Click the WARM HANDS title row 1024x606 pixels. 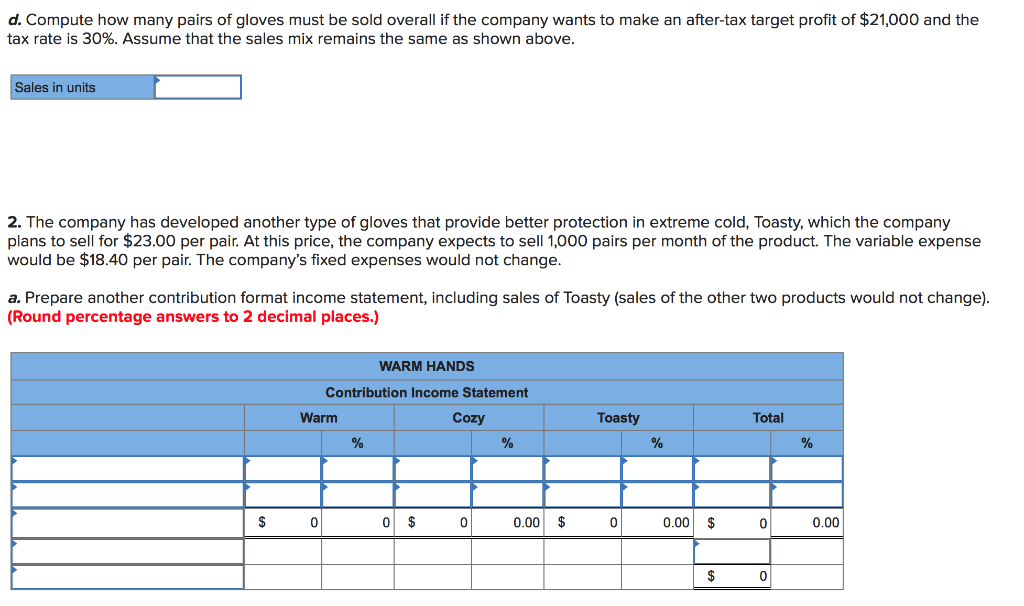tap(426, 366)
